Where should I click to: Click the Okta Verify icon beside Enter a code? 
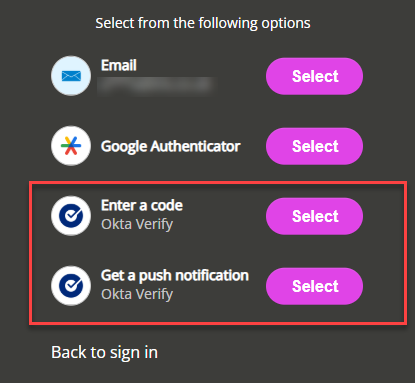click(71, 216)
